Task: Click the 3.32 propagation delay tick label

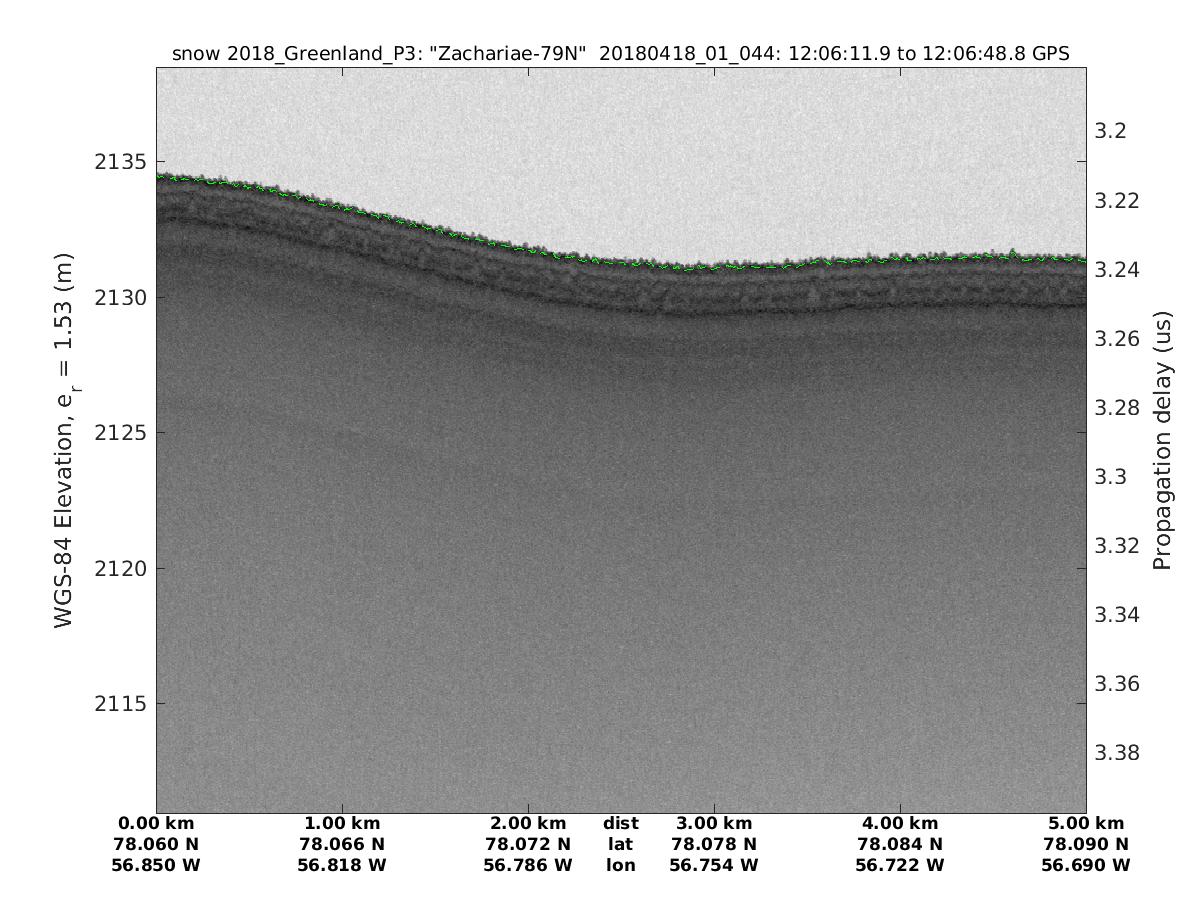Action: [x=1117, y=546]
